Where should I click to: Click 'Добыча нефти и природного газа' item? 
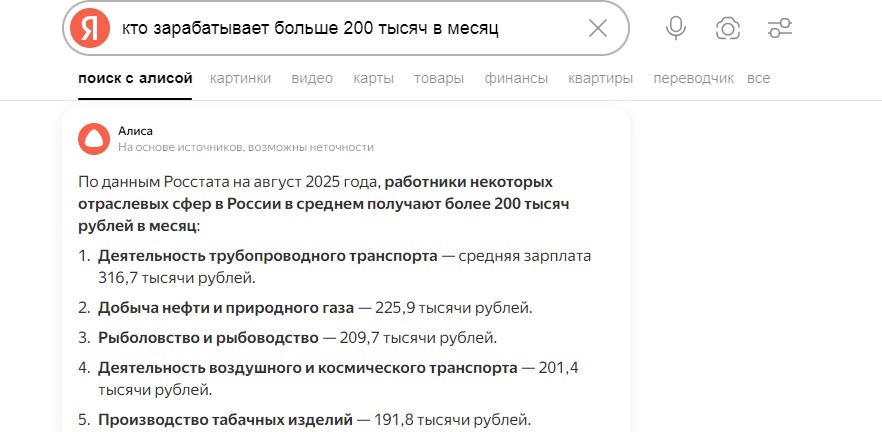pos(226,308)
